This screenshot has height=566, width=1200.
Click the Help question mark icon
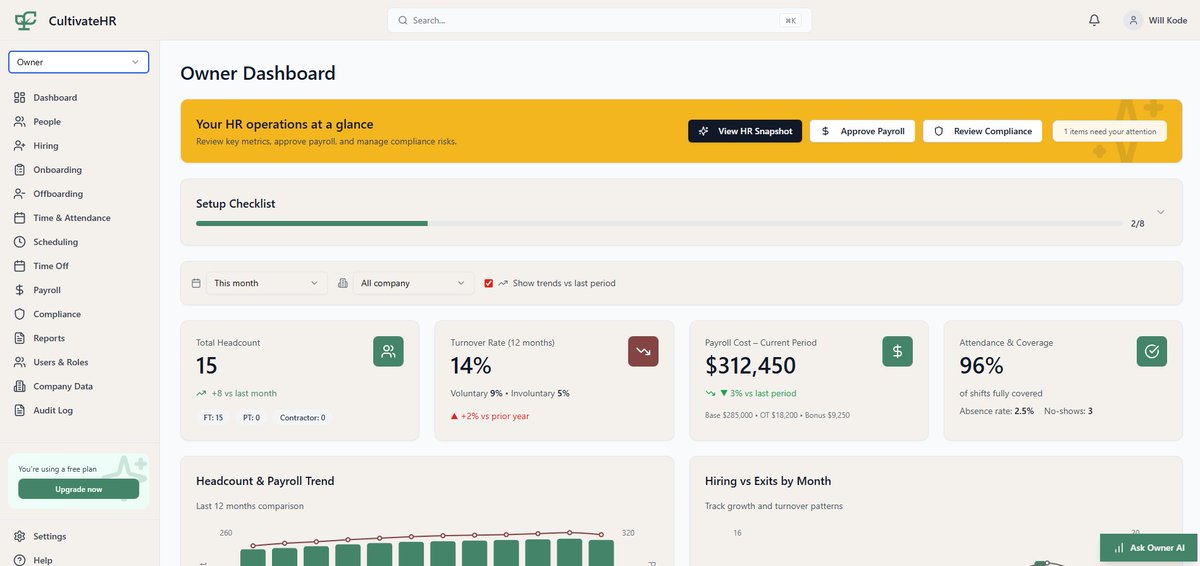[x=20, y=560]
